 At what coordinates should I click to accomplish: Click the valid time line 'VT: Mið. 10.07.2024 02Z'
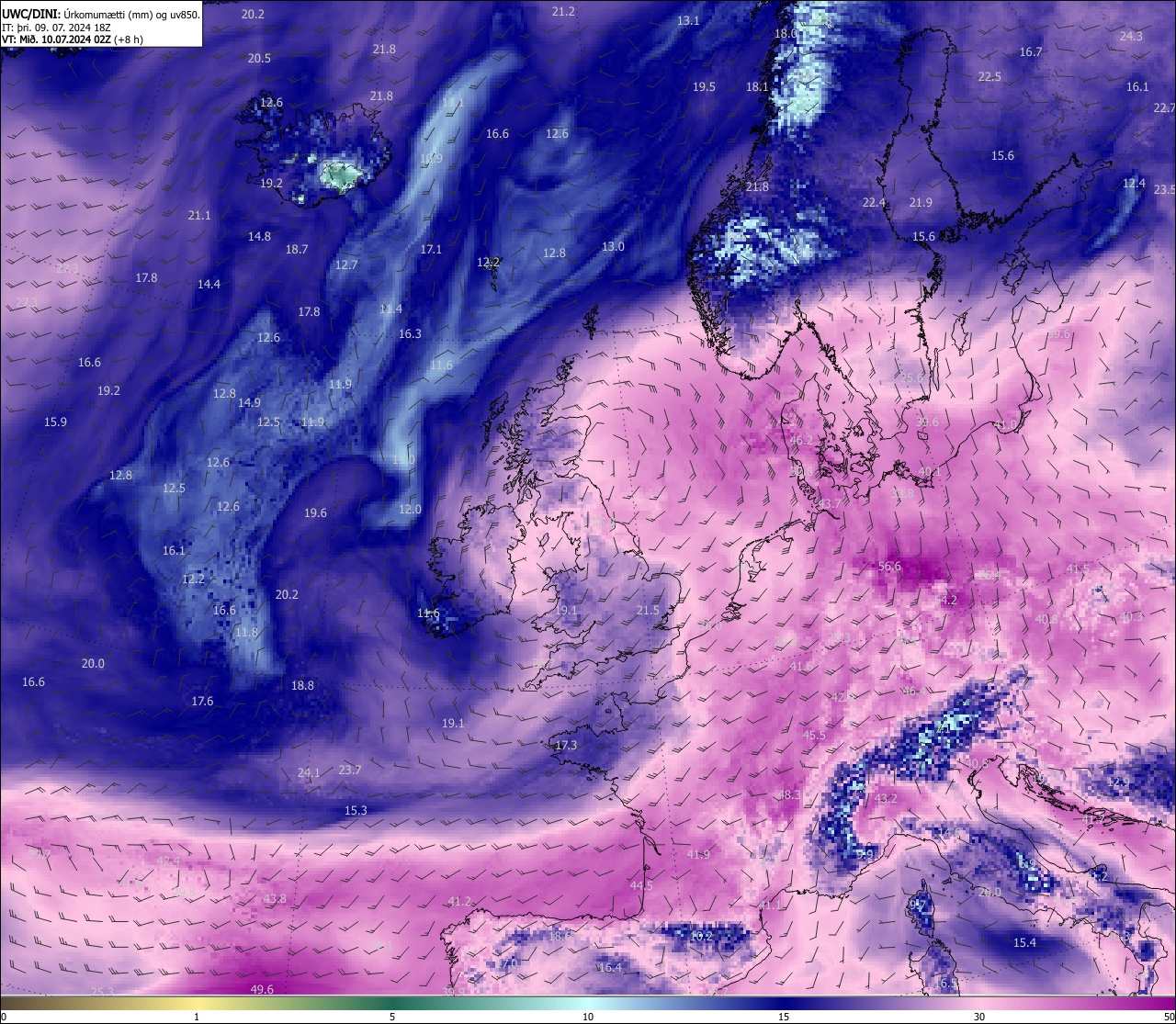tap(57, 39)
